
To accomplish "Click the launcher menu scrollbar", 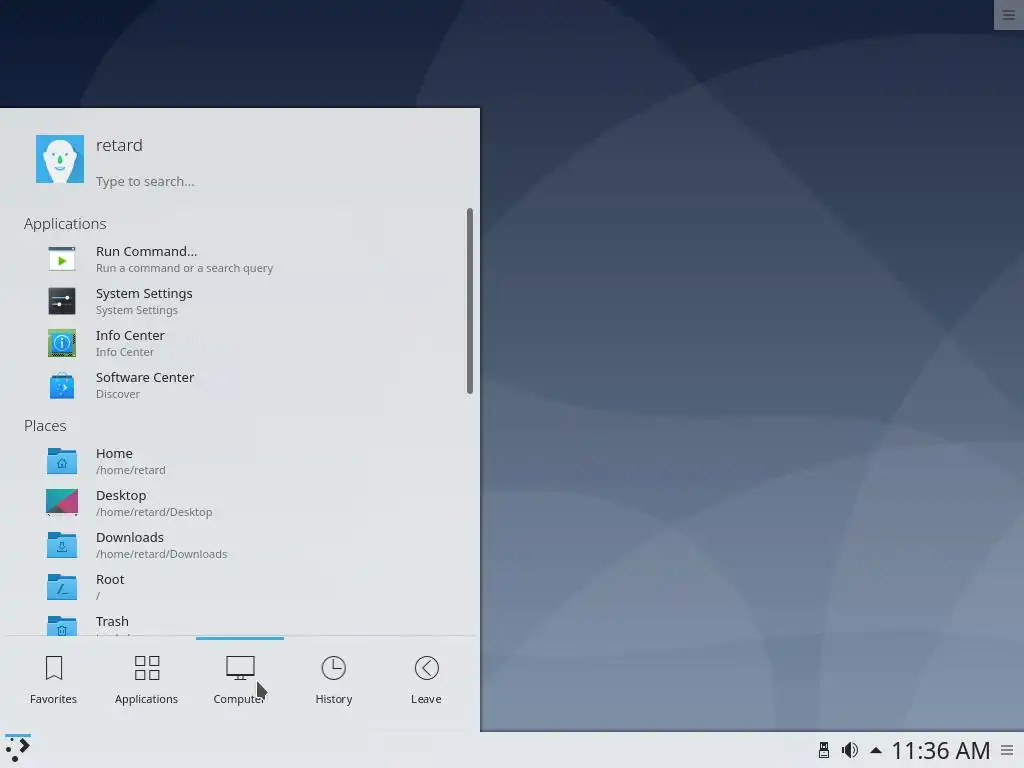I will tap(470, 301).
